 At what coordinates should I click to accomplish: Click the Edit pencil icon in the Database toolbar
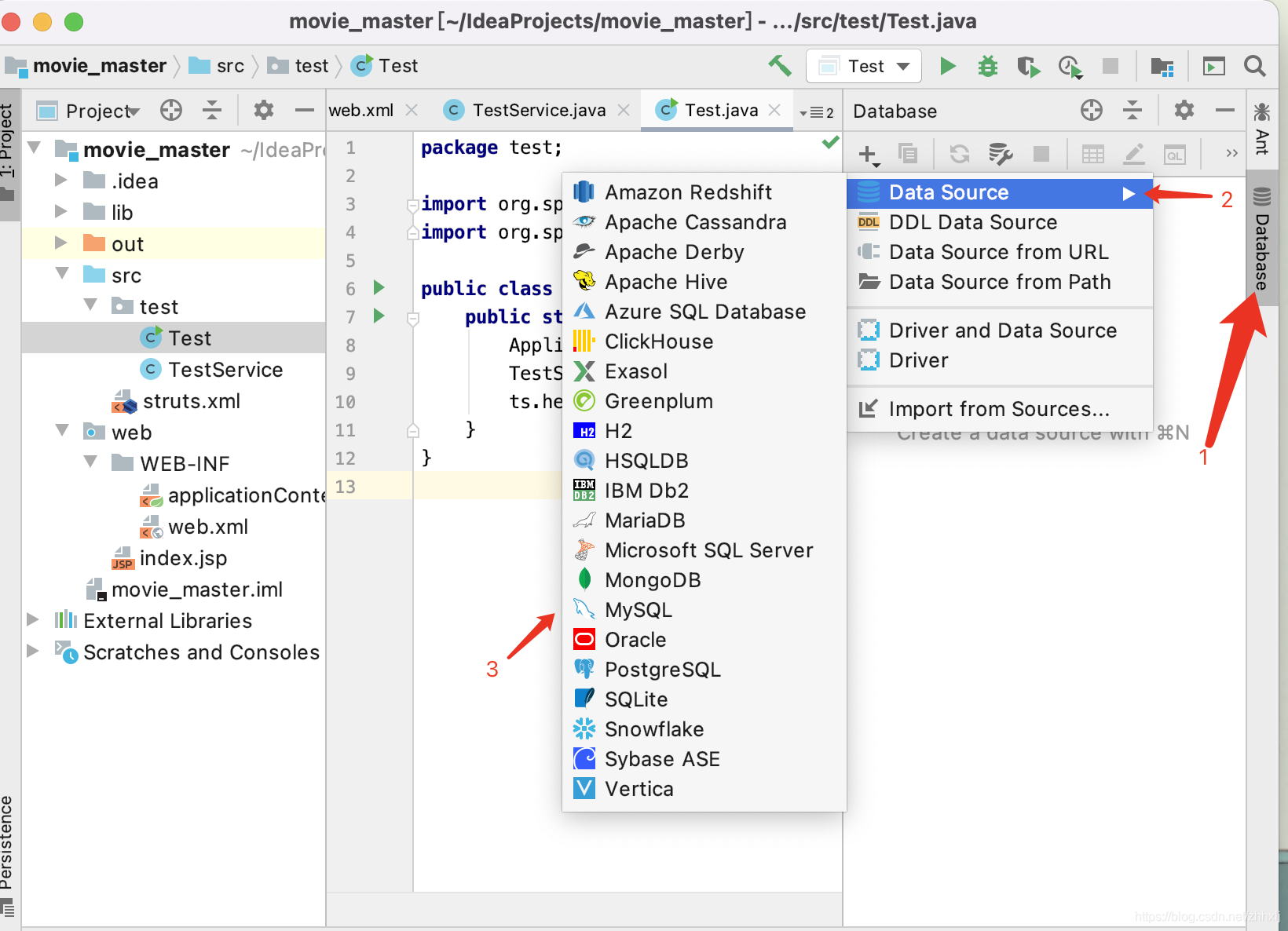point(1133,154)
